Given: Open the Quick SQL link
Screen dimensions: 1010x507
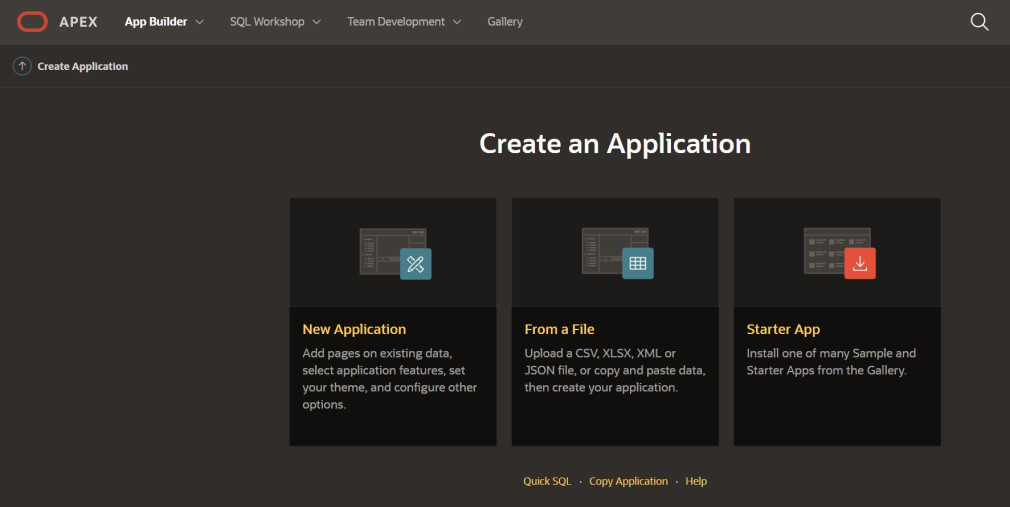Looking at the screenshot, I should pos(547,481).
